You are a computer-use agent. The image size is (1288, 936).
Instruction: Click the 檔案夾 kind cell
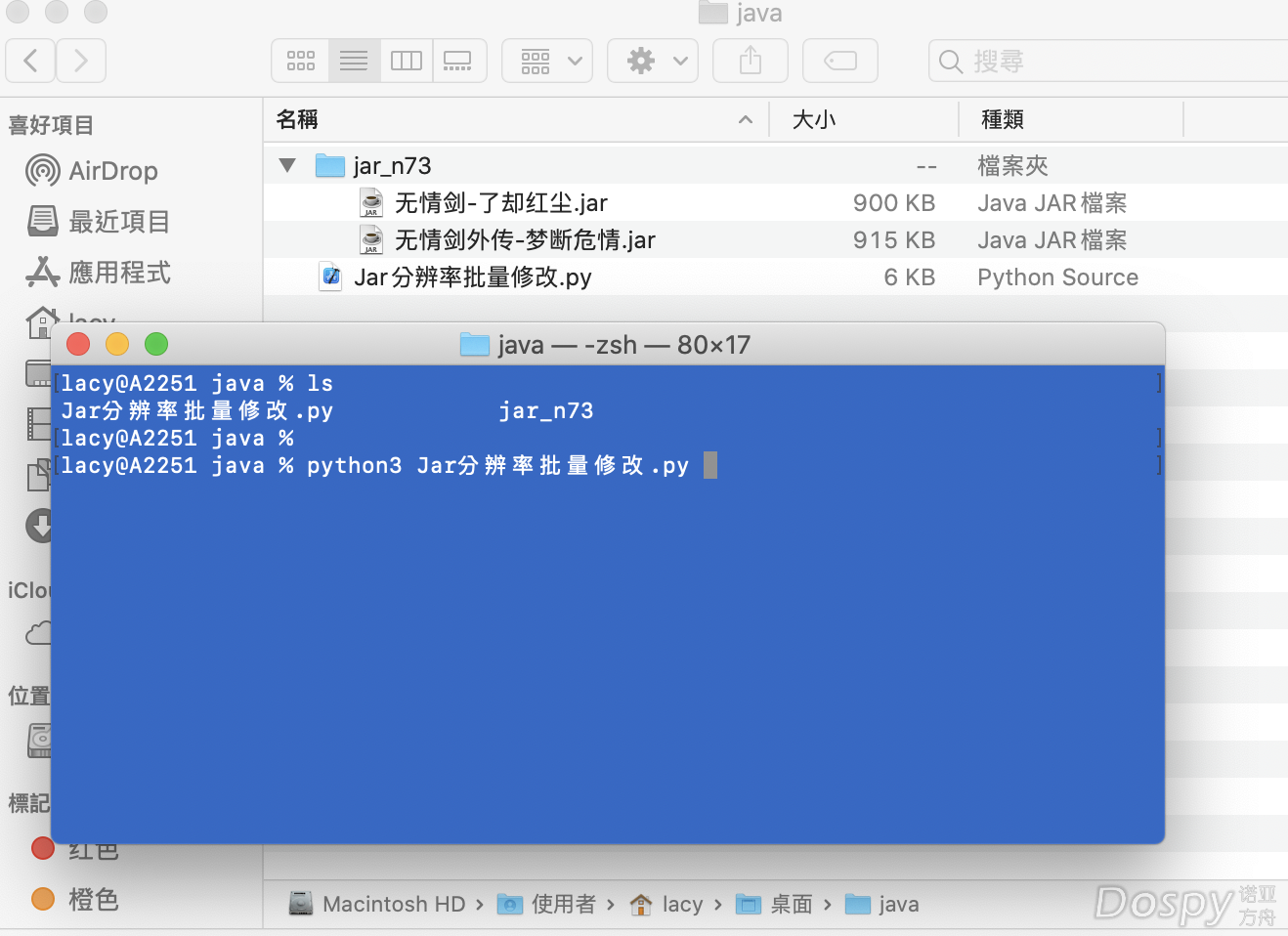tap(1012, 165)
